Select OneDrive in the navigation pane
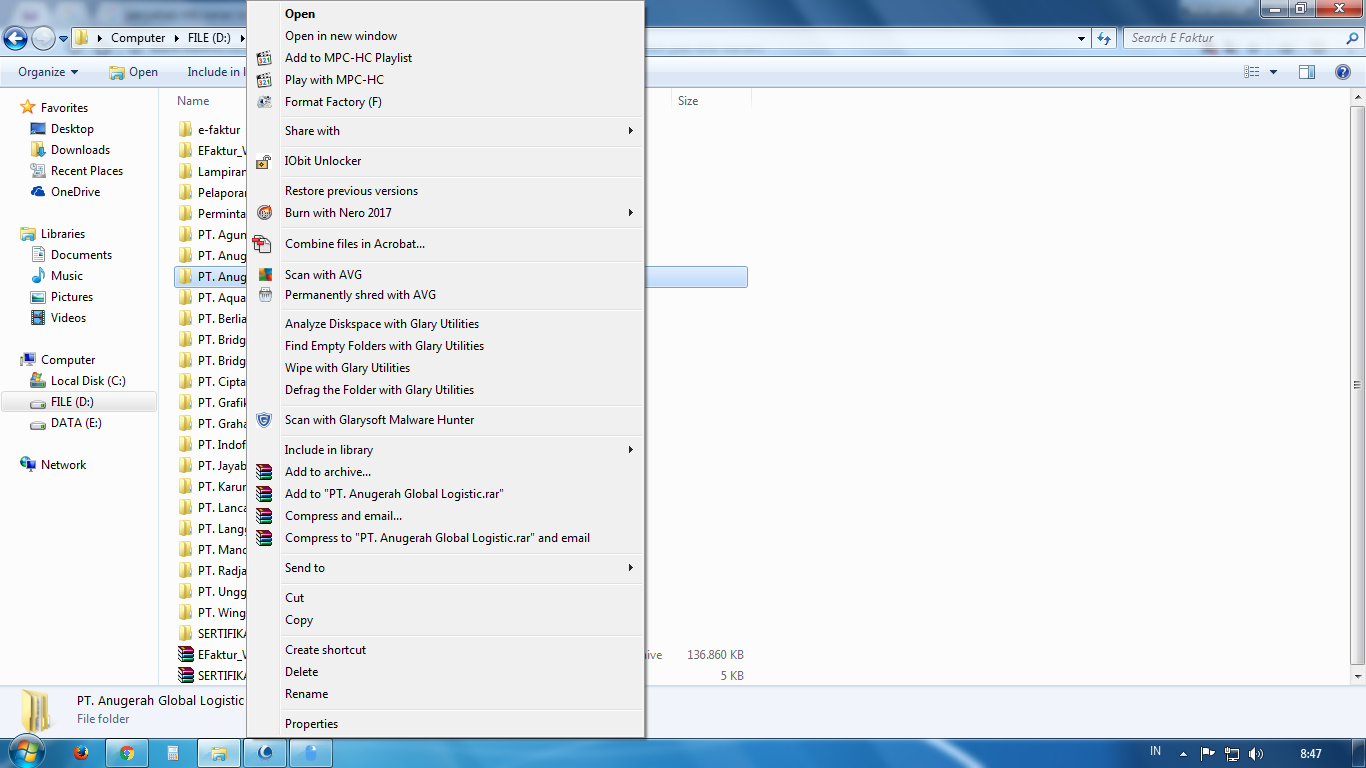The height and width of the screenshot is (768, 1366). [x=75, y=192]
